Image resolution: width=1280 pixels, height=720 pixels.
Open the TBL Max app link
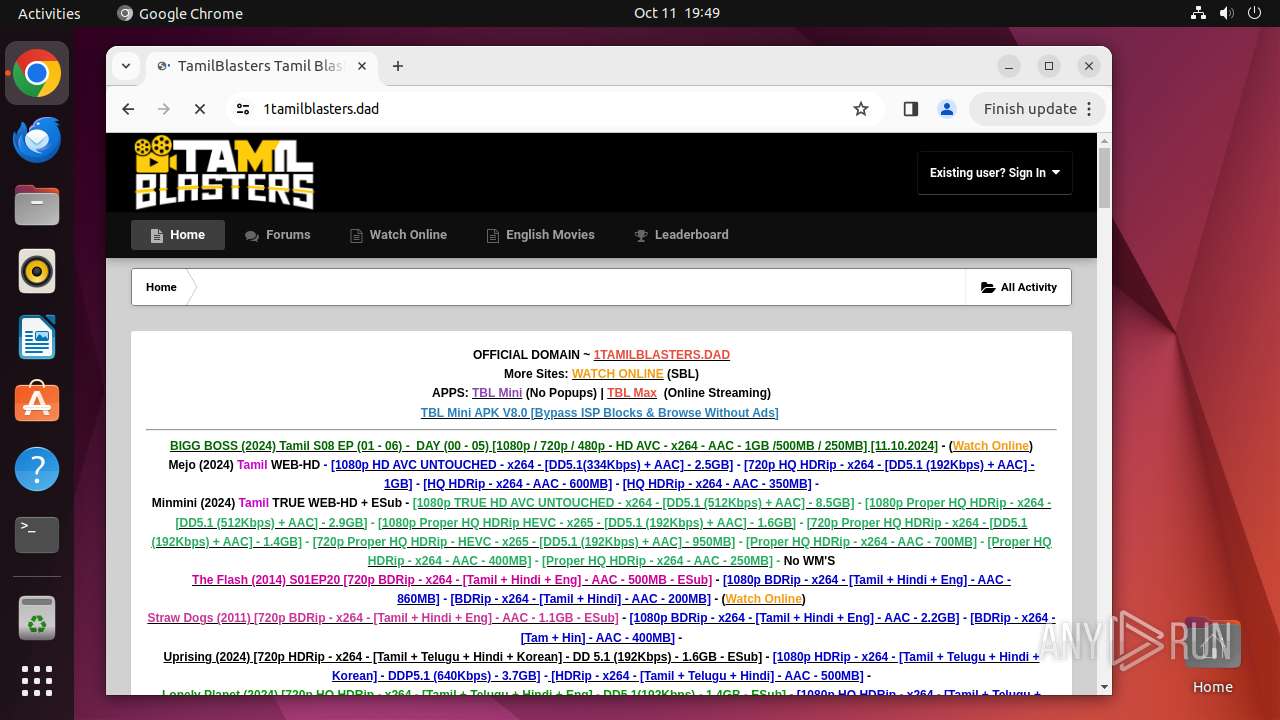[632, 393]
